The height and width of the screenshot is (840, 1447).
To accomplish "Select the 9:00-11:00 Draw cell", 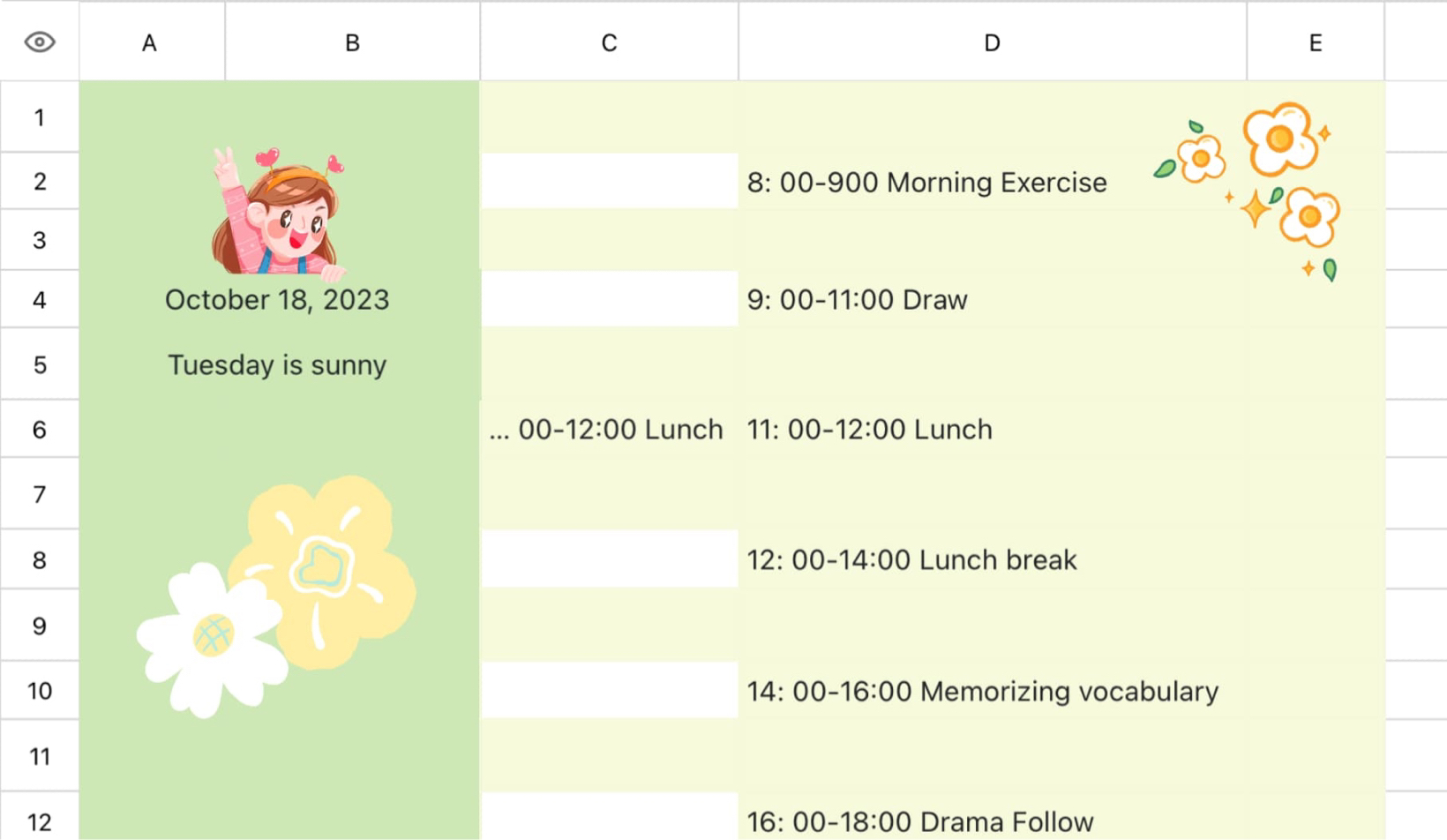I will pyautogui.click(x=993, y=300).
